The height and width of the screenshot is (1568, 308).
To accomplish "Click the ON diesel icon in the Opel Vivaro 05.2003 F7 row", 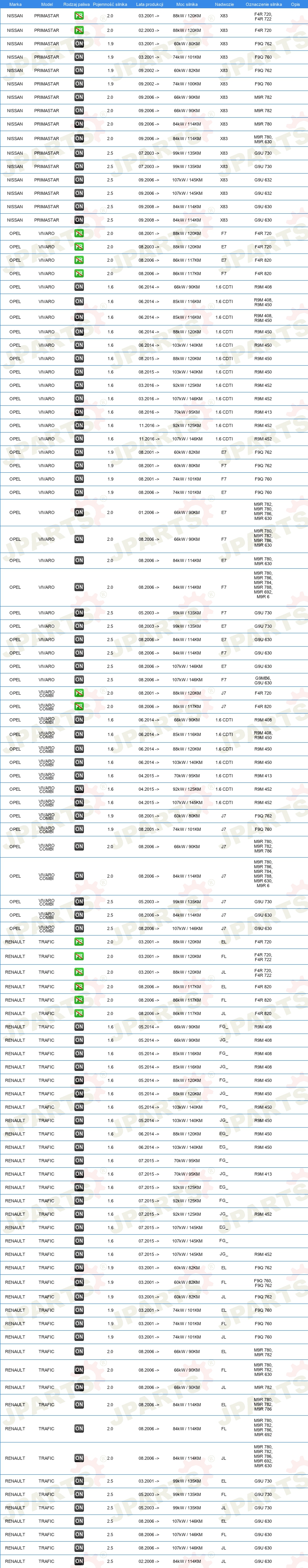I will pos(79,613).
